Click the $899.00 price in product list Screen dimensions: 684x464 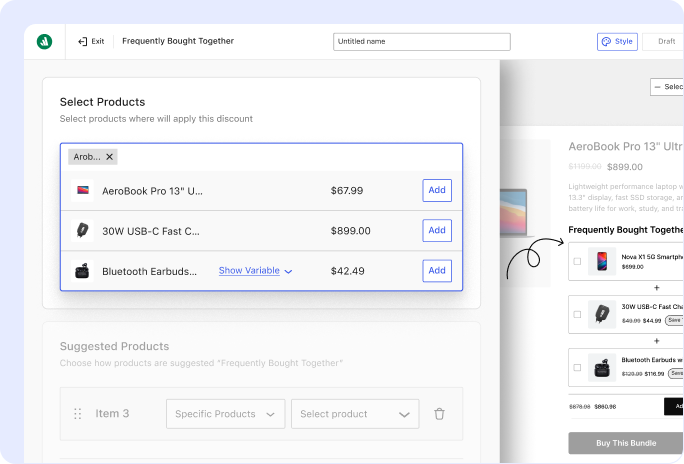[350, 231]
